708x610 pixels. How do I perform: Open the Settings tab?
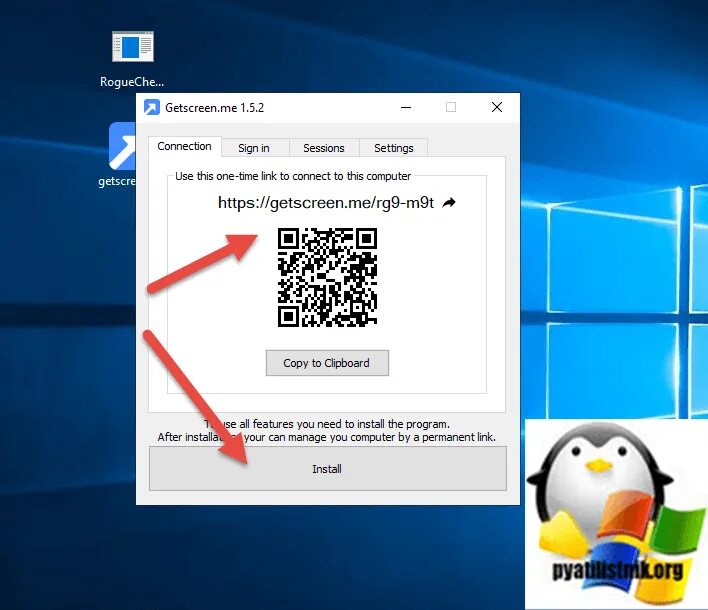pos(394,148)
